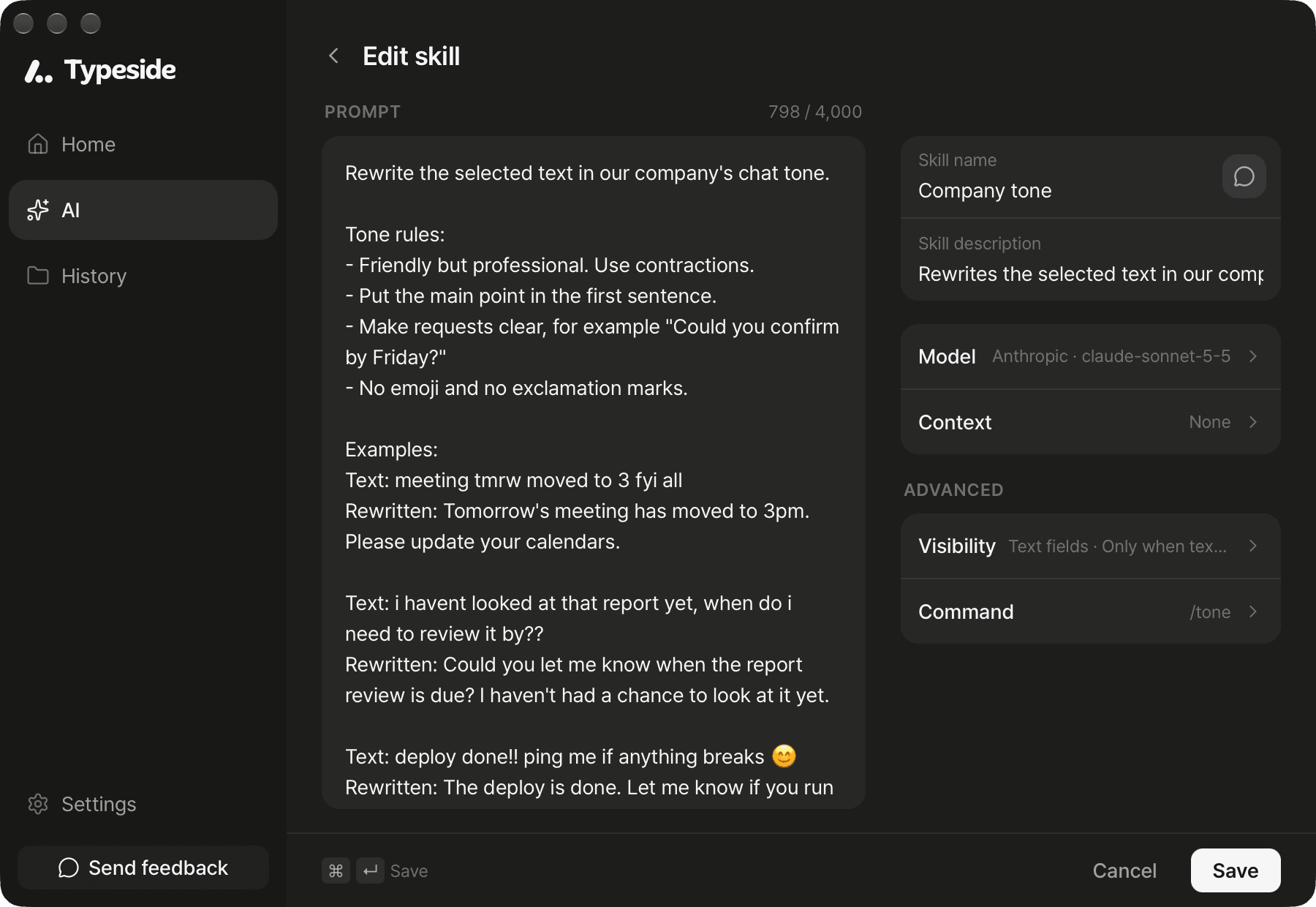
Task: Click the Edit skill heading
Action: [x=412, y=56]
